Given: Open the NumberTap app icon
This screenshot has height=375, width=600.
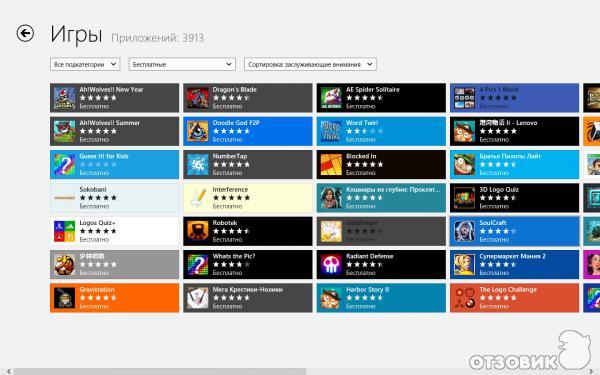Looking at the screenshot, I should tap(197, 165).
